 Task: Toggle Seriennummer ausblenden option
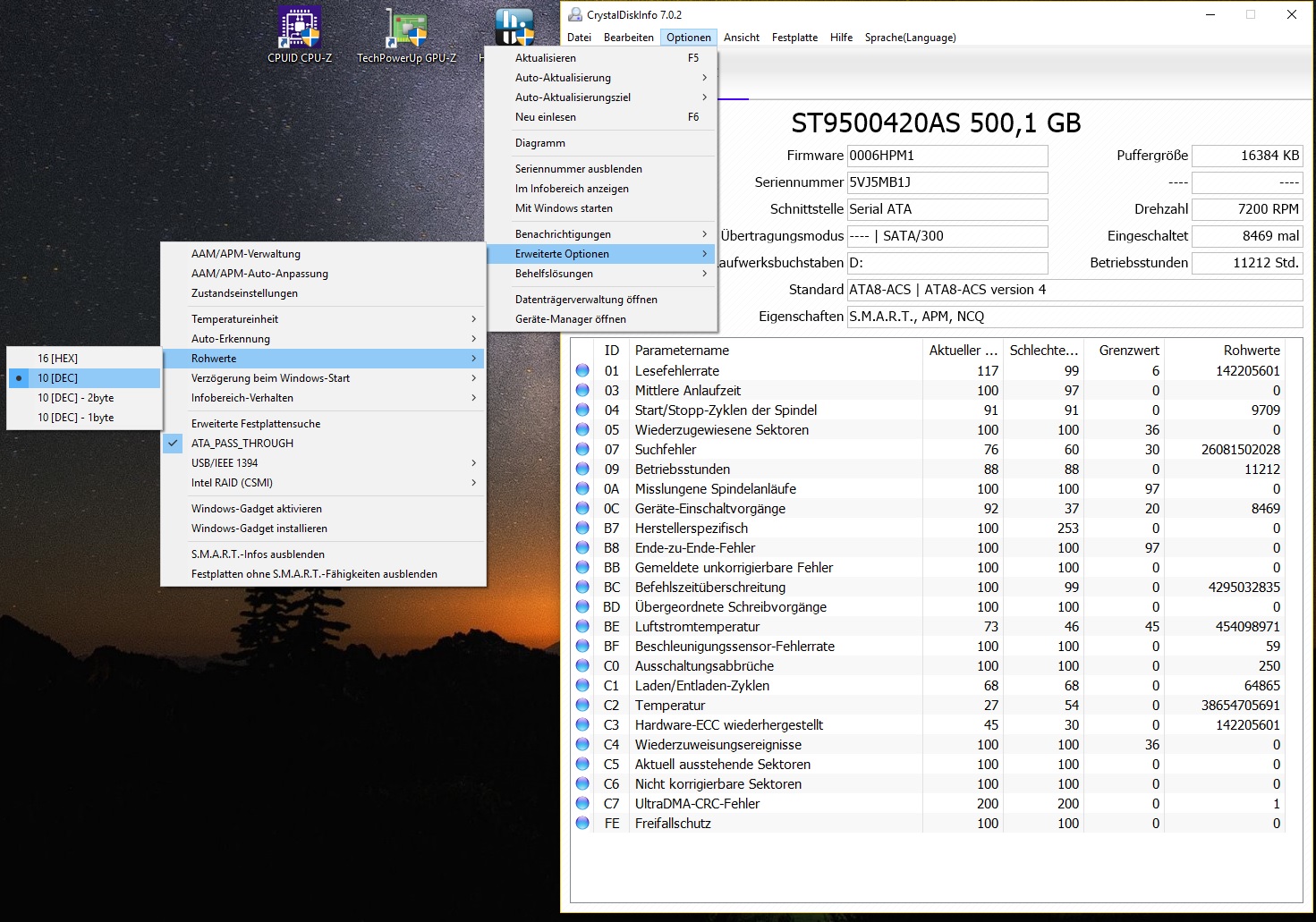[600, 169]
